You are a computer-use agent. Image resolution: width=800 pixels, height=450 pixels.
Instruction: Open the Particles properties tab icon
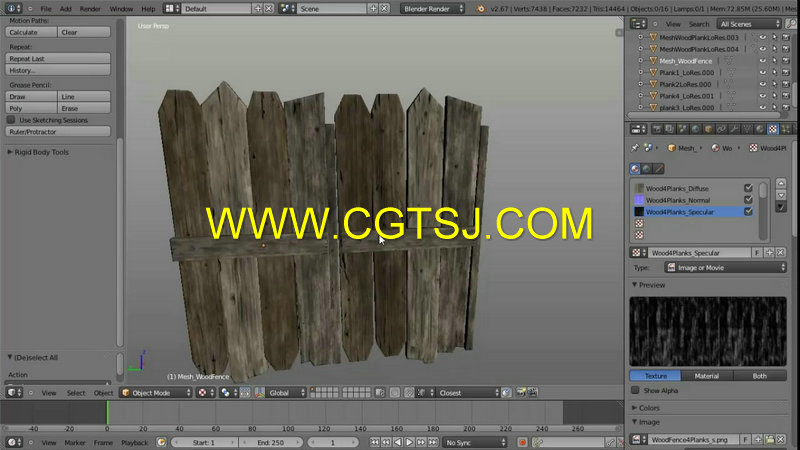tap(786, 129)
